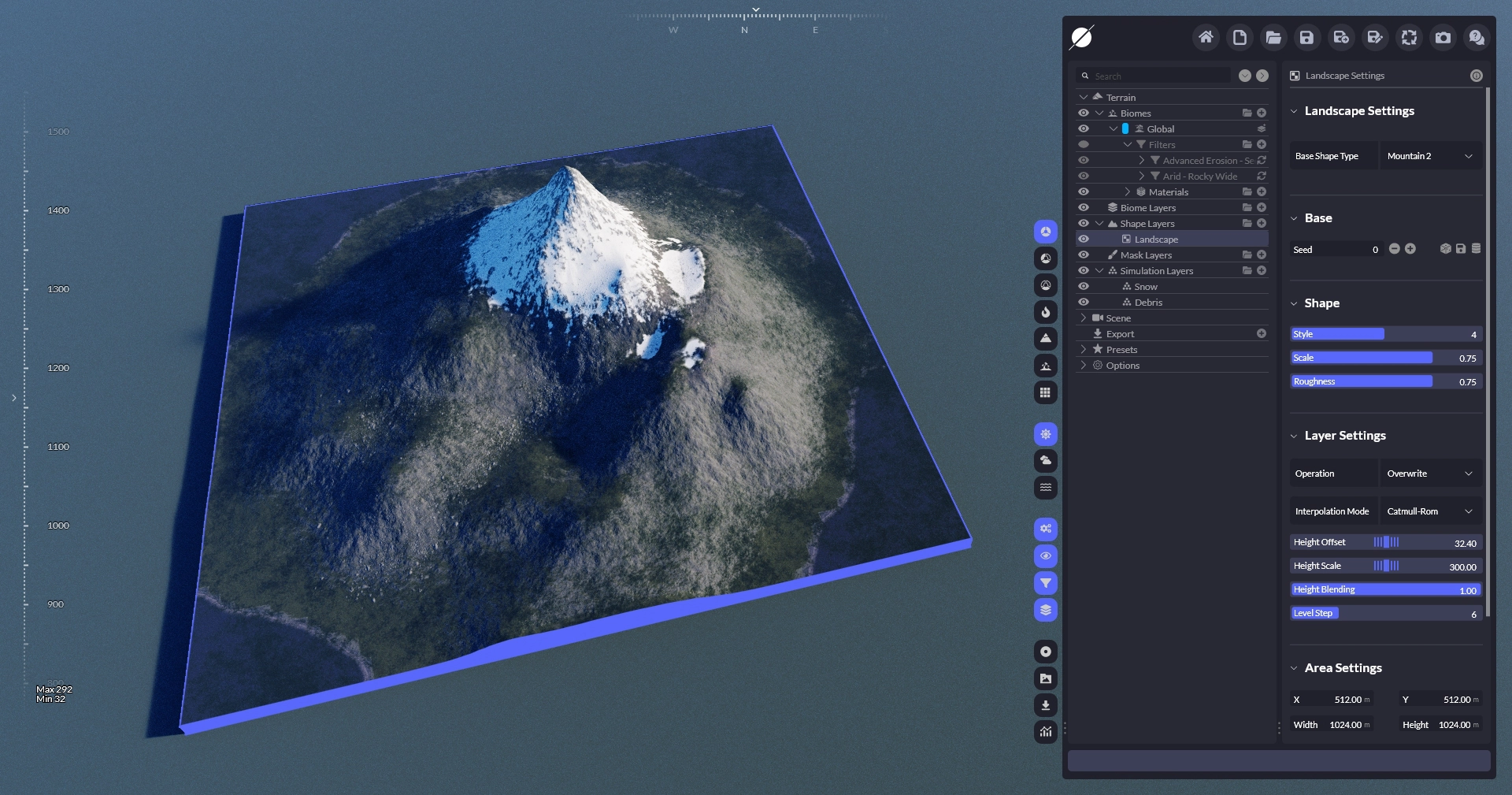Expand the Scene tree node
Screen dimensions: 1512x795
point(1084,318)
